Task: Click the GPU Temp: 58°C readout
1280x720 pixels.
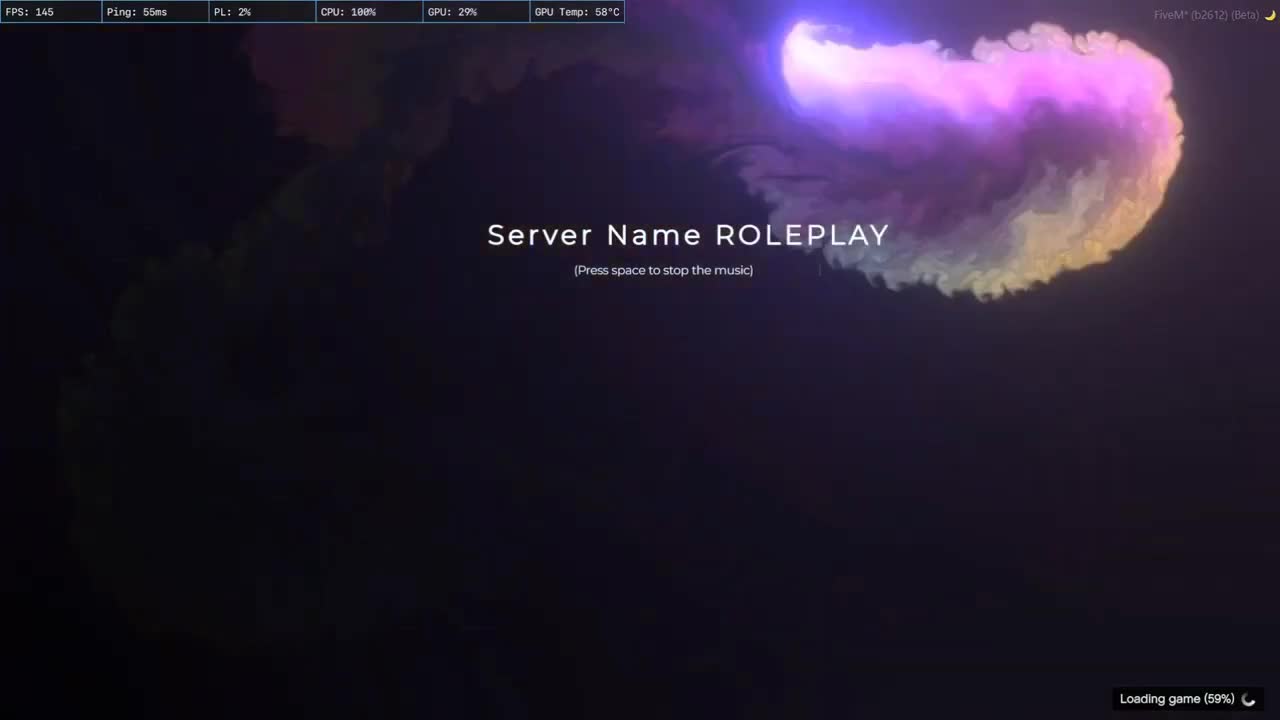Action: click(x=577, y=11)
